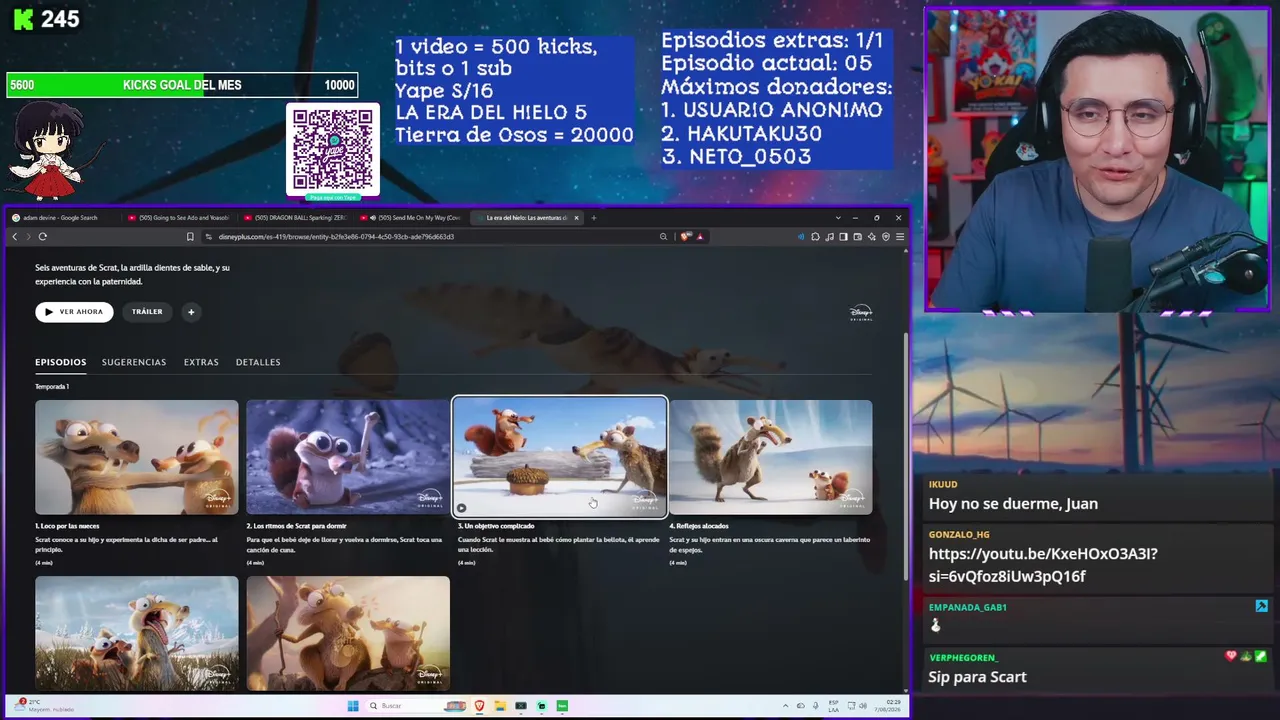Click the title '3. Un objetivo complicado'
This screenshot has height=720, width=1280.
(496, 526)
